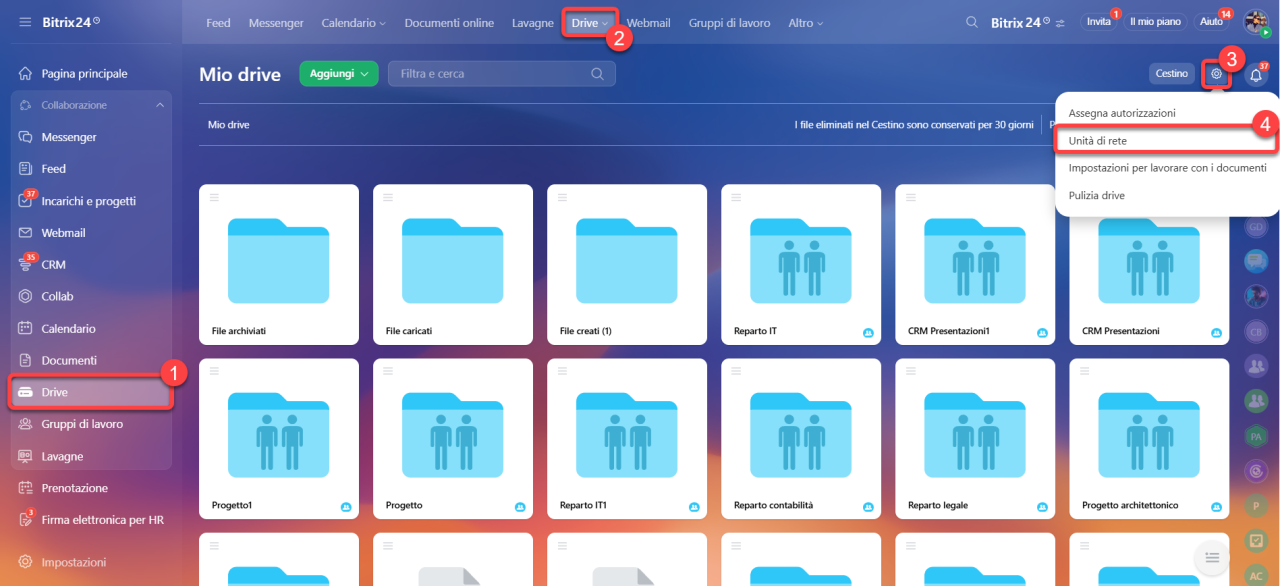Select Messenger in the top menu
This screenshot has height=586, width=1280.
tap(276, 23)
